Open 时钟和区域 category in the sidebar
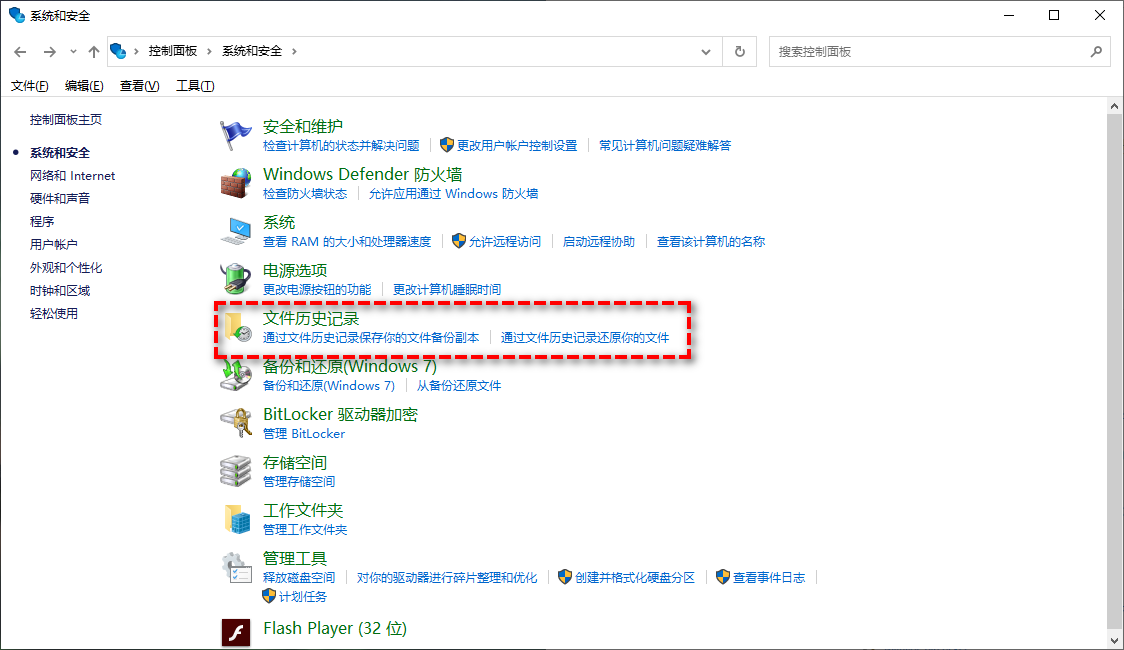 (x=60, y=290)
